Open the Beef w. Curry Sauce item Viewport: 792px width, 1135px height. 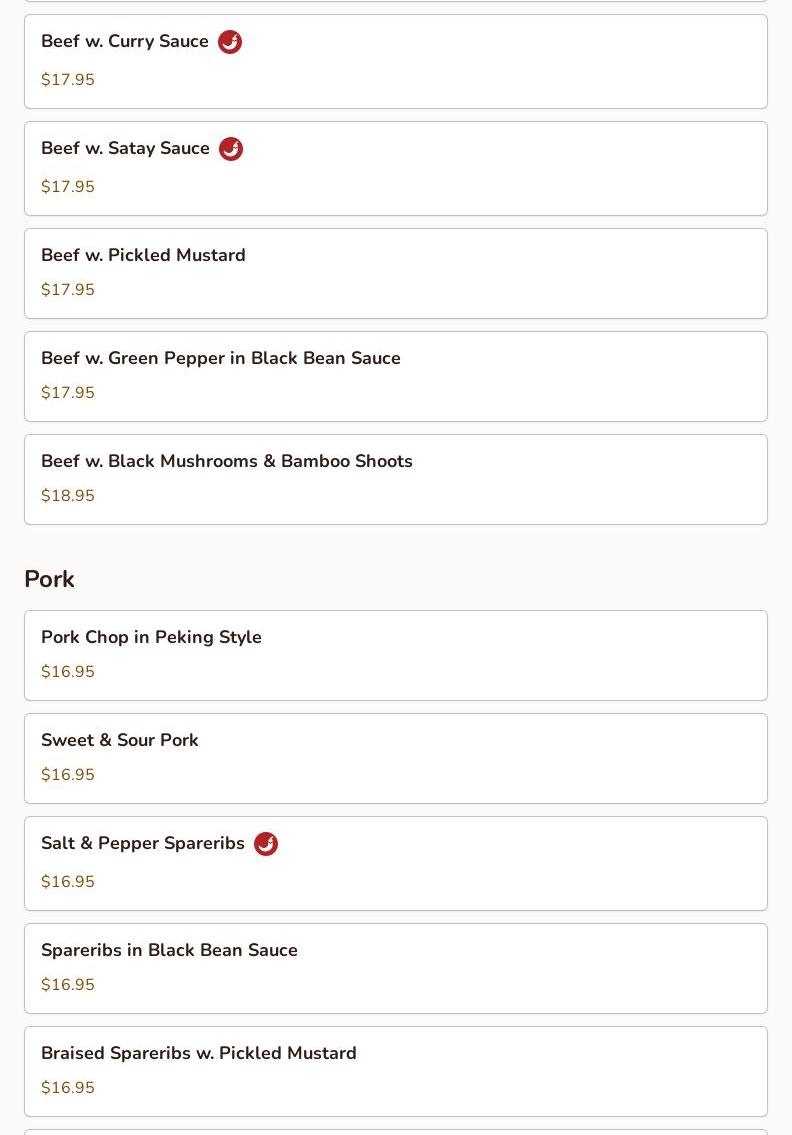pyautogui.click(x=125, y=42)
